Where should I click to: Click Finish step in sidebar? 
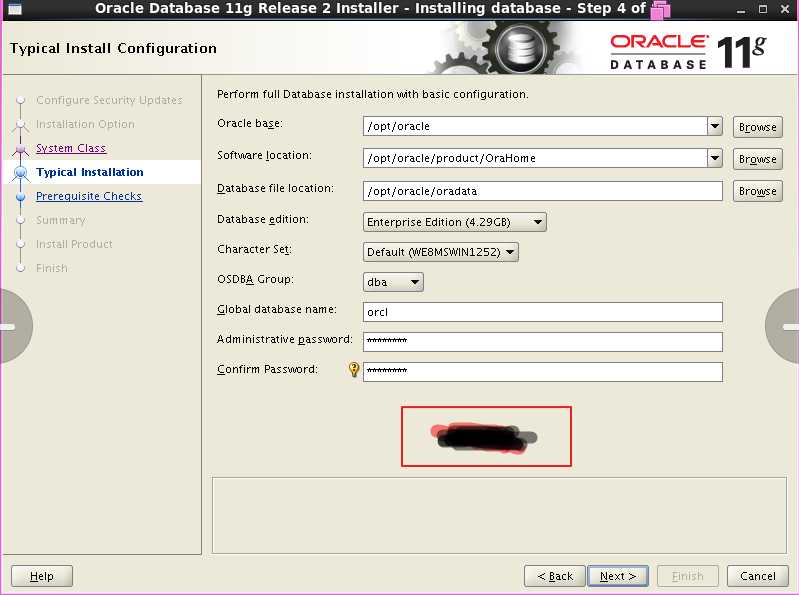tap(51, 268)
